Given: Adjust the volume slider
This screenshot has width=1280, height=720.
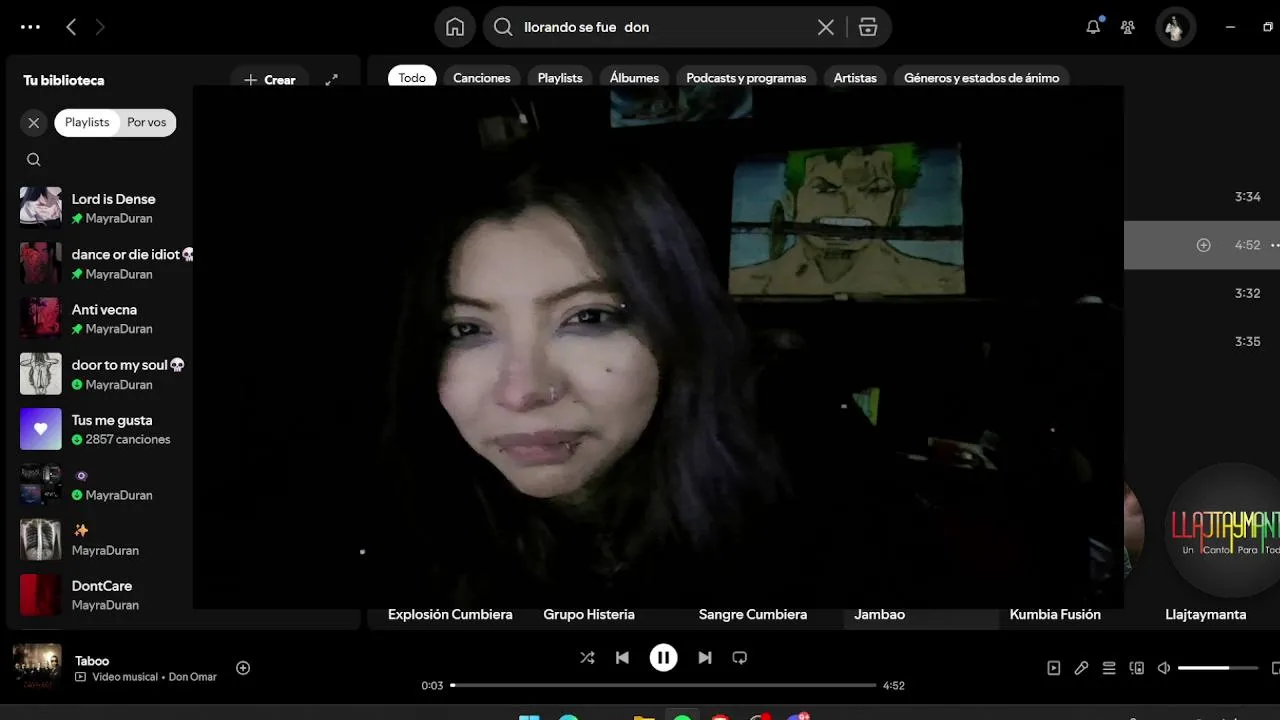Looking at the screenshot, I should [1218, 668].
